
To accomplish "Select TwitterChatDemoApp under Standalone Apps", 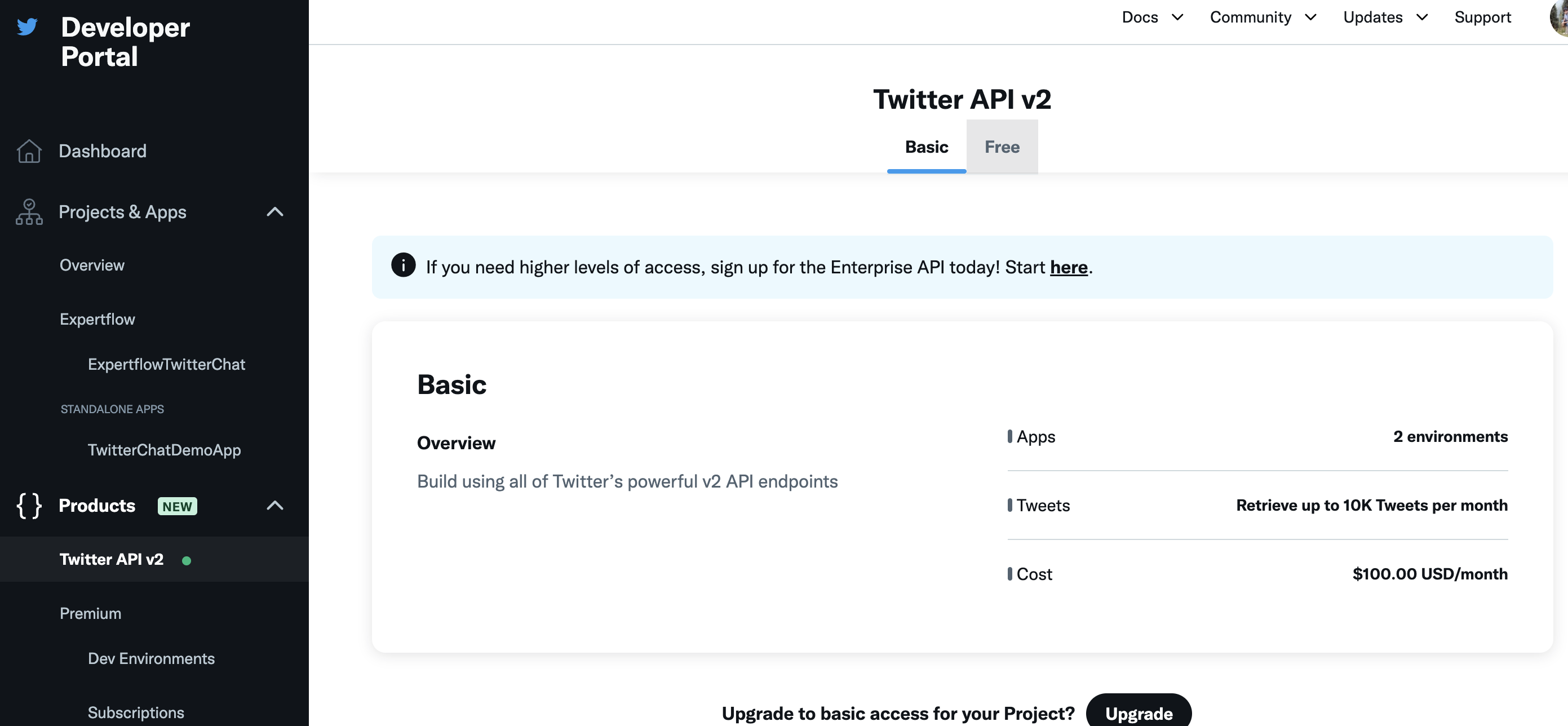I will (164, 450).
